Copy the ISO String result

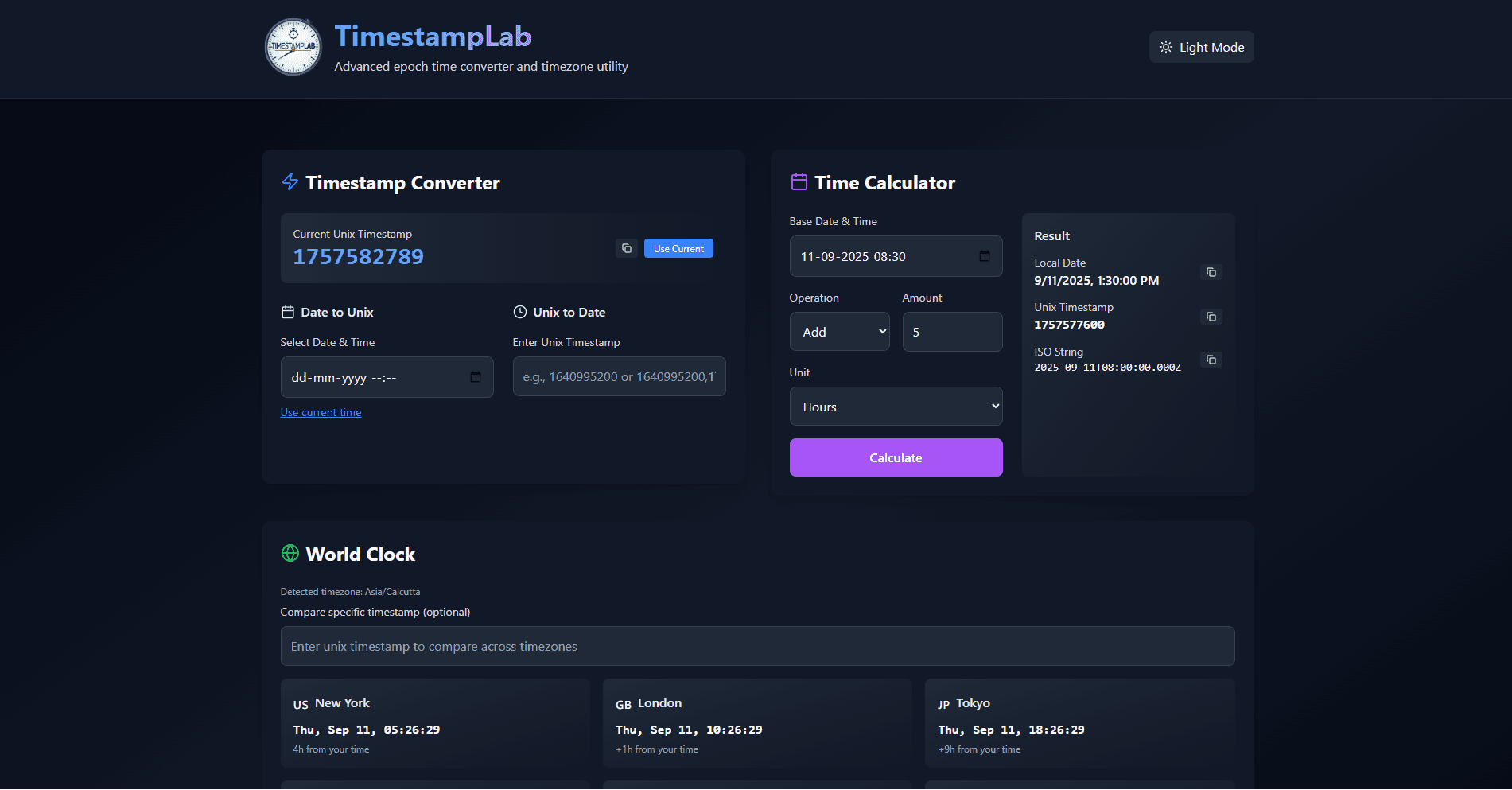(1211, 360)
